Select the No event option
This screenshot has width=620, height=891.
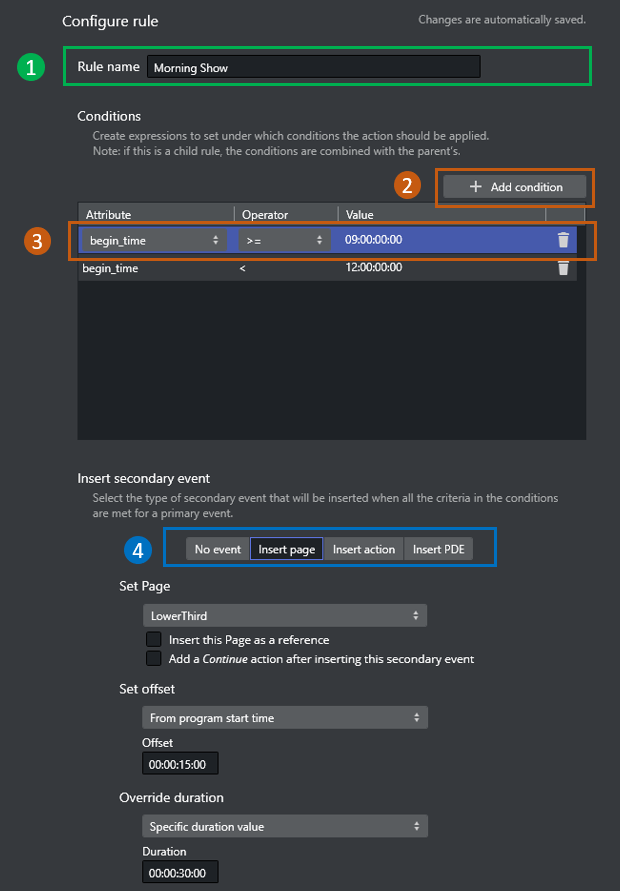point(217,549)
